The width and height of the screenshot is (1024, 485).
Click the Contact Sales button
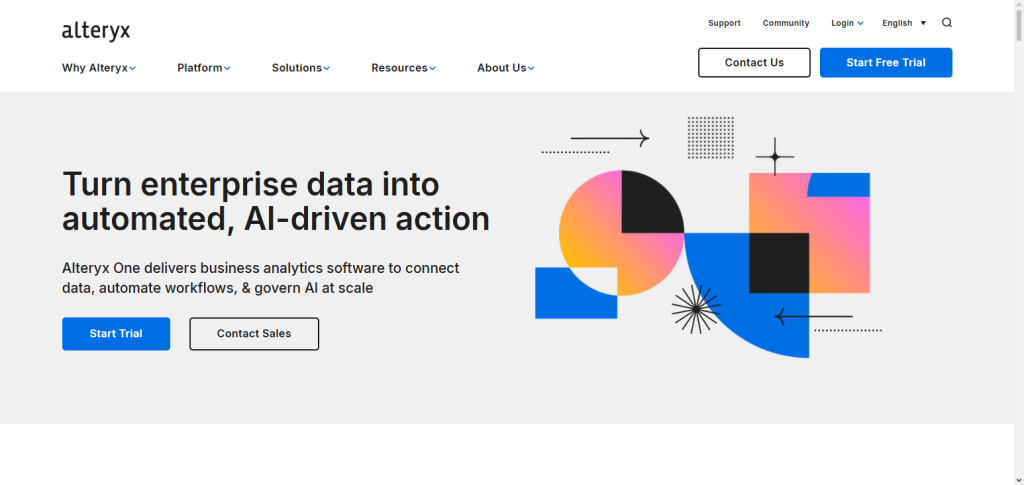pos(254,334)
